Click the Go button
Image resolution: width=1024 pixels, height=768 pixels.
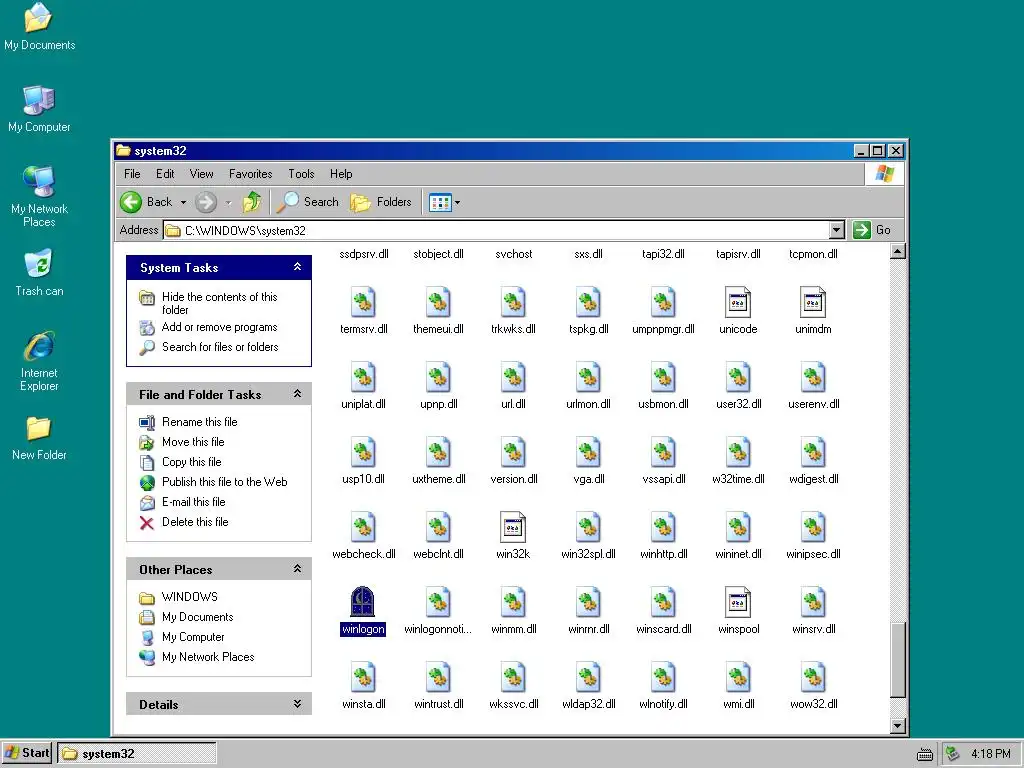pos(872,230)
